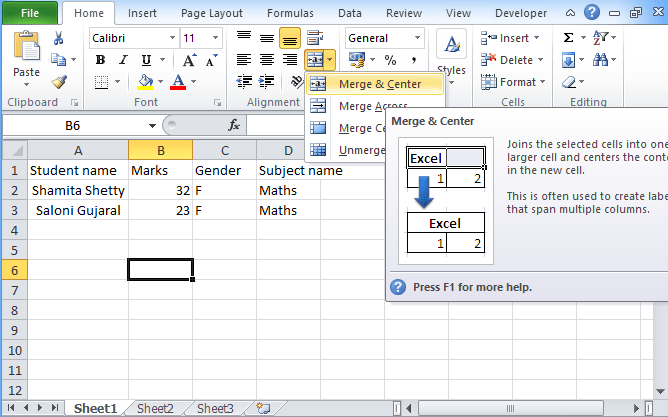
Task: Open the Calibri font name dropdown
Action: (x=172, y=38)
